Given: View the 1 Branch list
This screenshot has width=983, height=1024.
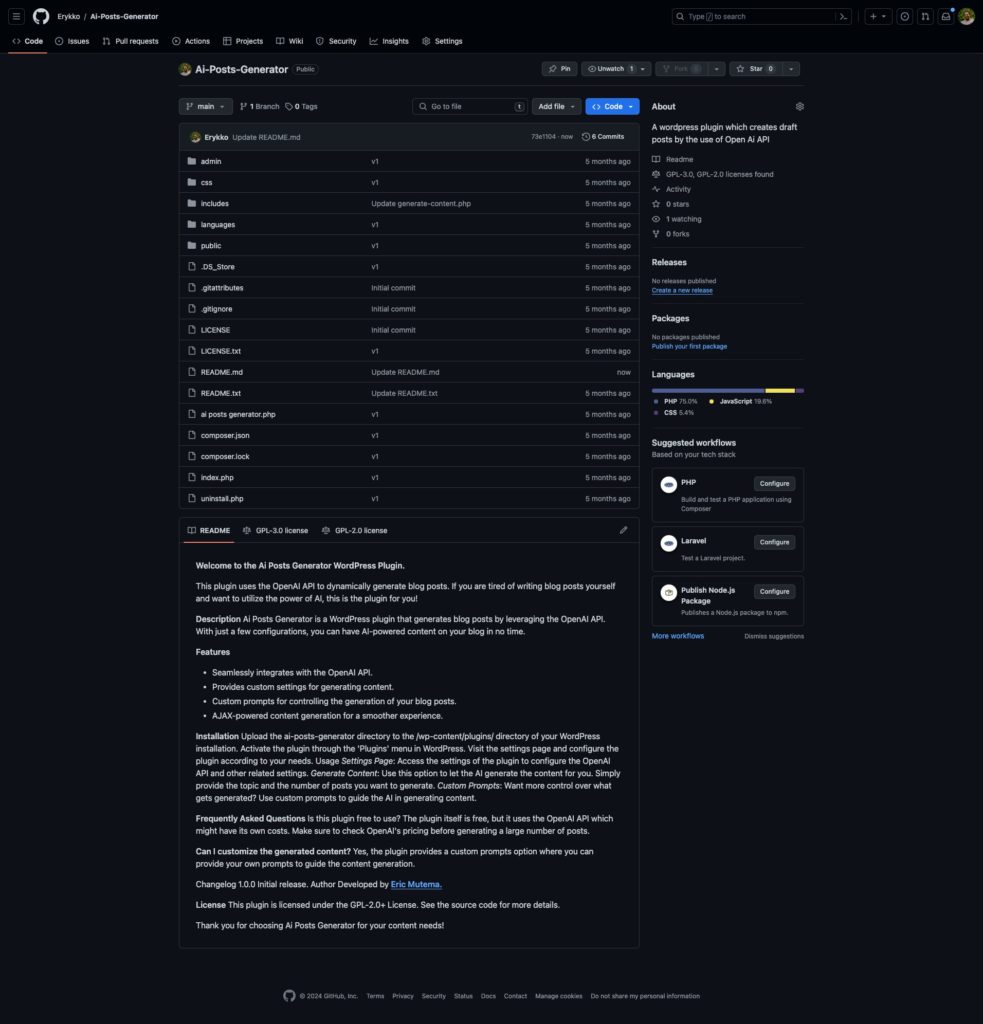Looking at the screenshot, I should [259, 106].
